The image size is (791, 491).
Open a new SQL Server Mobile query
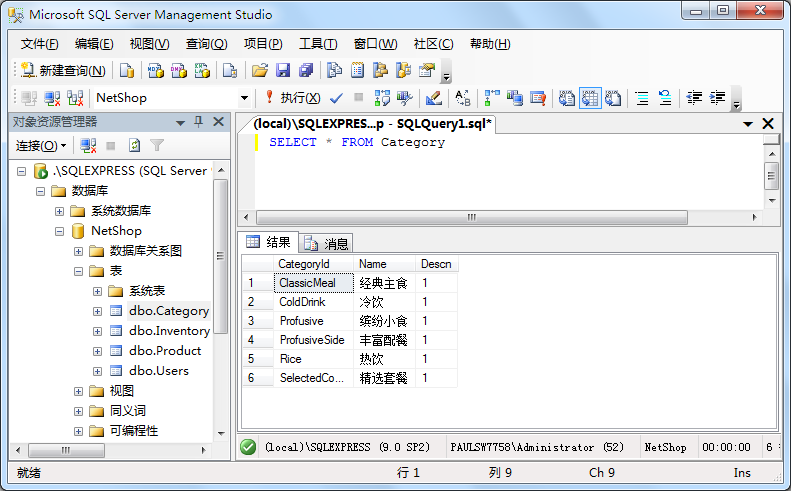tap(230, 70)
